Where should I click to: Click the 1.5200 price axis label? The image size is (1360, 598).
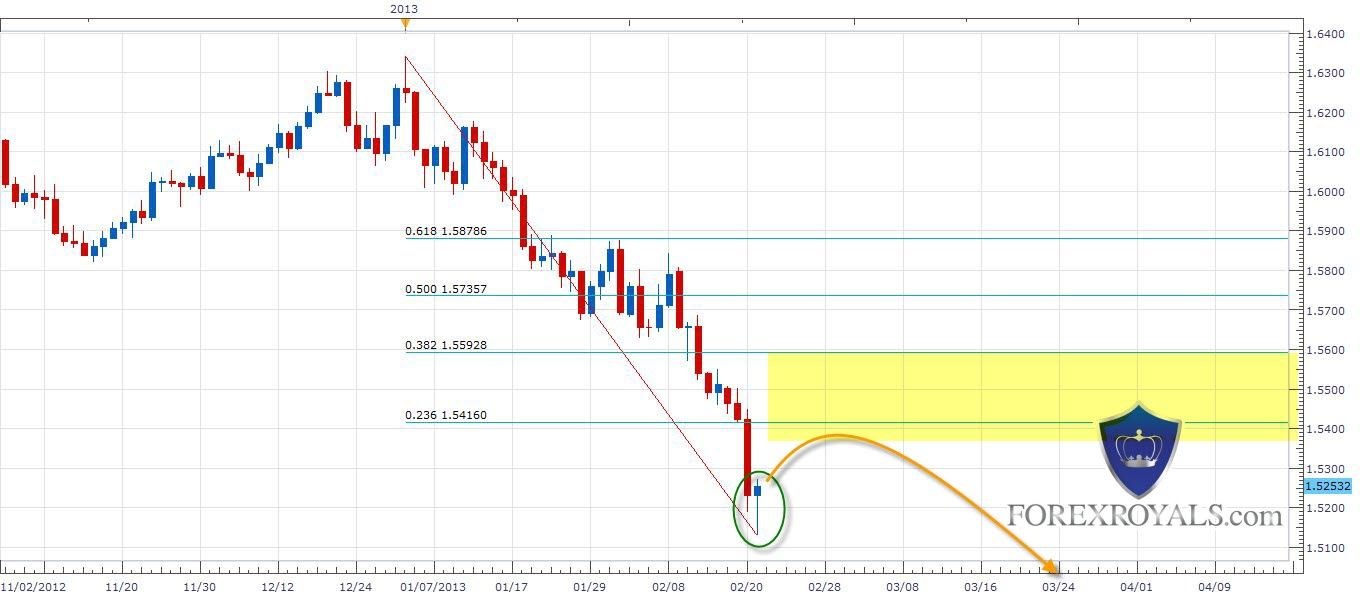point(1326,508)
